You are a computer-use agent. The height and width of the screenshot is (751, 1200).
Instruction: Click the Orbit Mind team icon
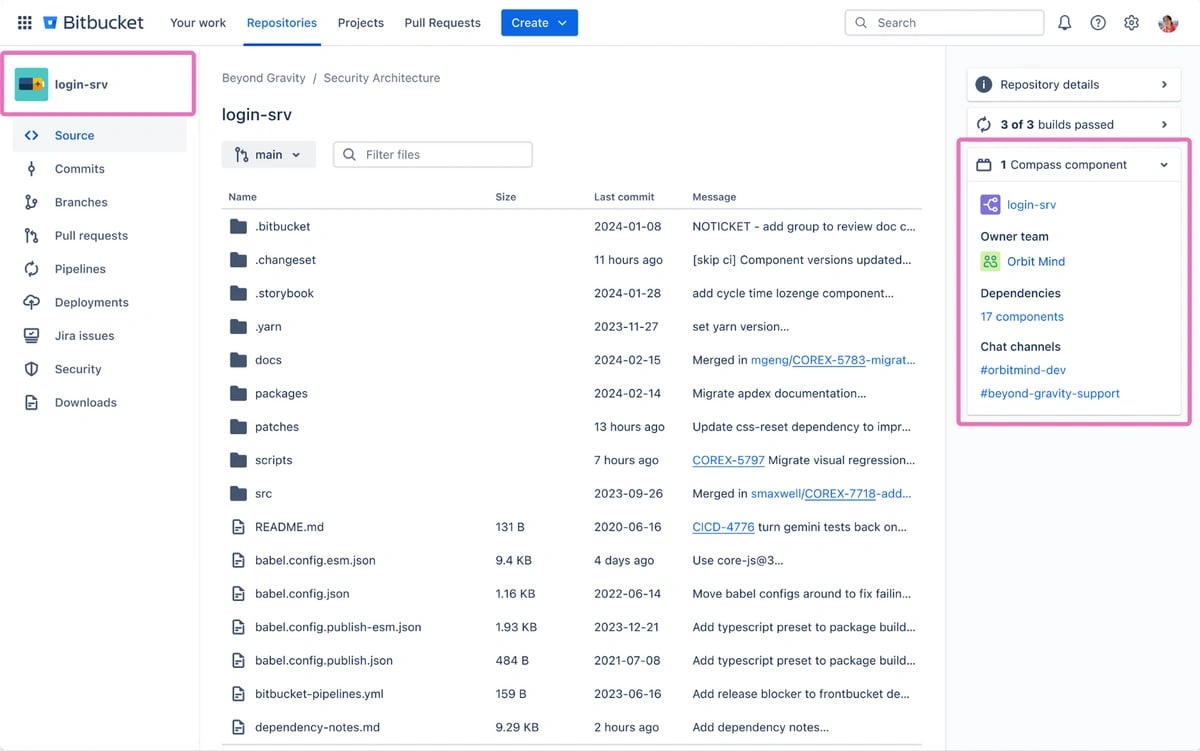click(x=990, y=261)
